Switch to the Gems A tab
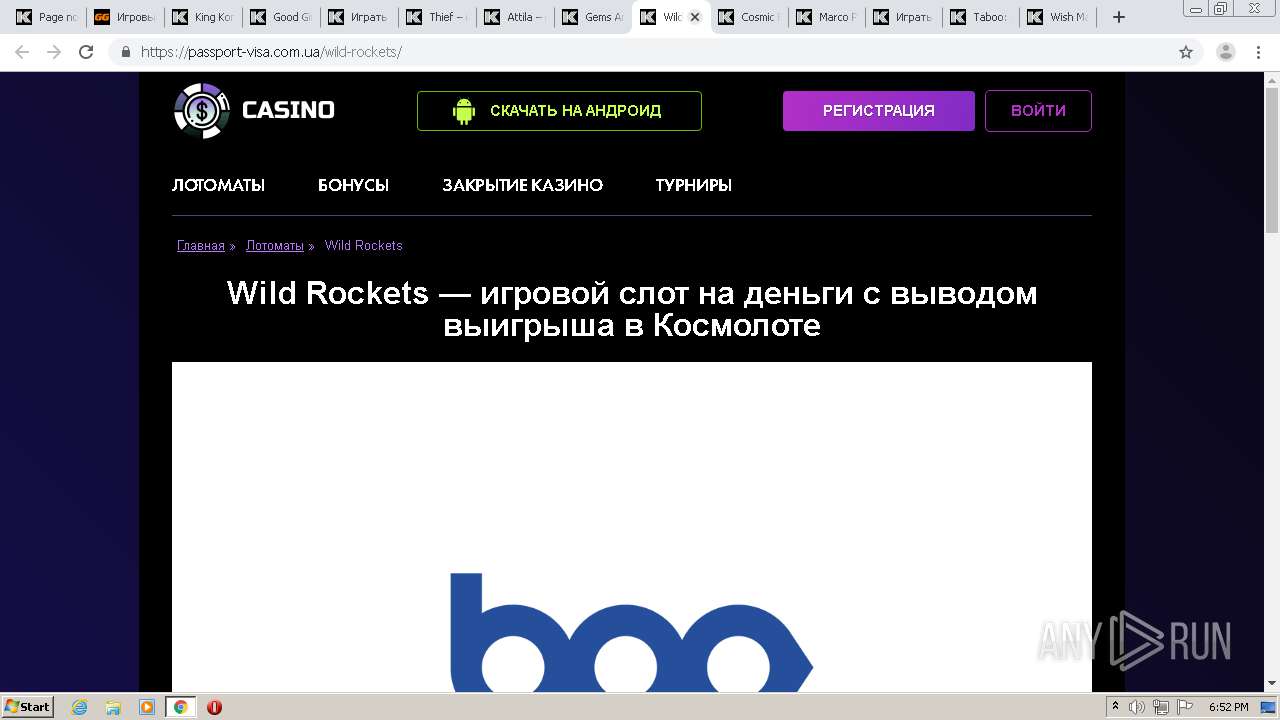This screenshot has width=1280, height=720. [x=592, y=17]
